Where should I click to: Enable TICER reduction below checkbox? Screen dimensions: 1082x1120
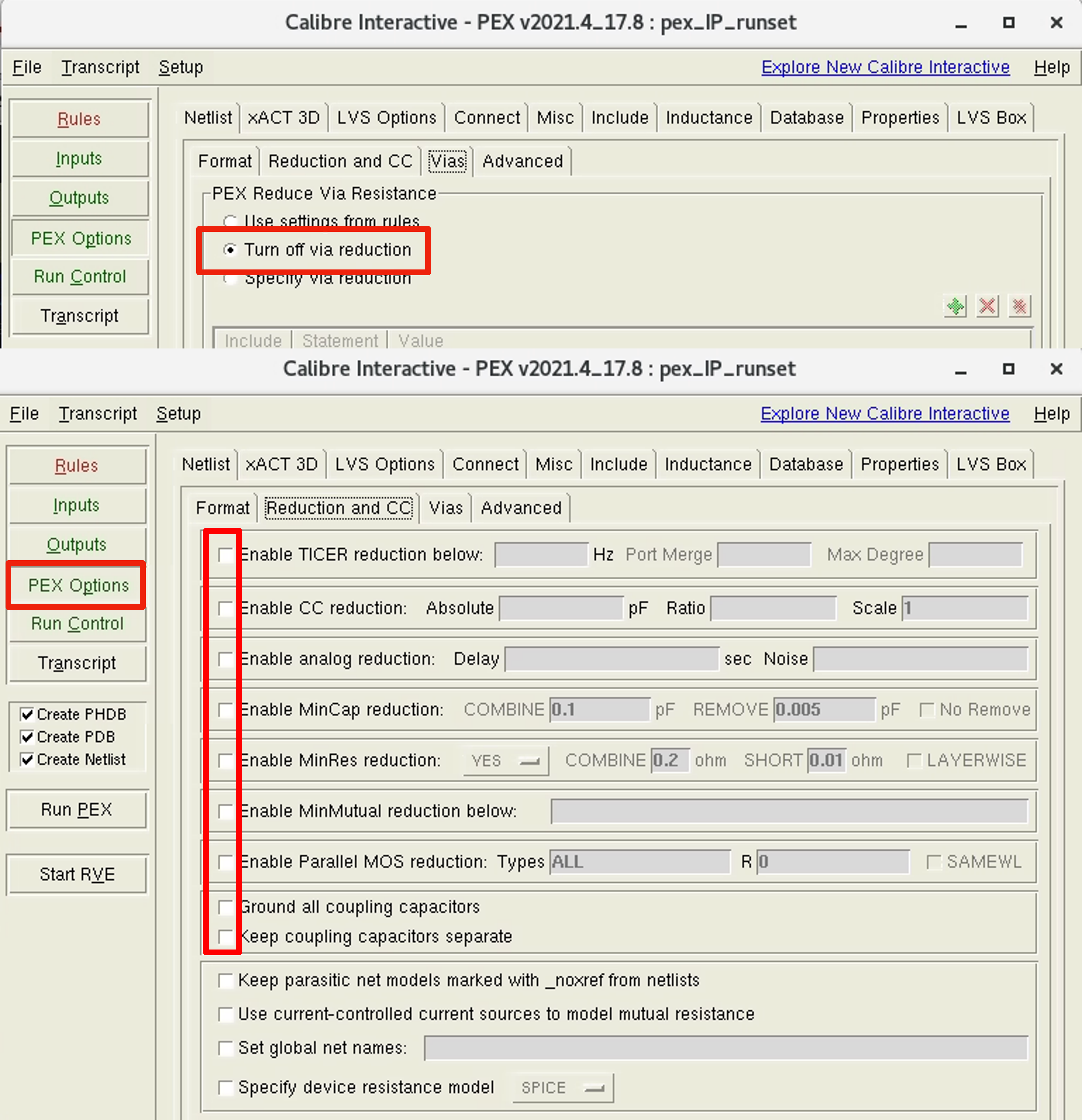tap(226, 554)
